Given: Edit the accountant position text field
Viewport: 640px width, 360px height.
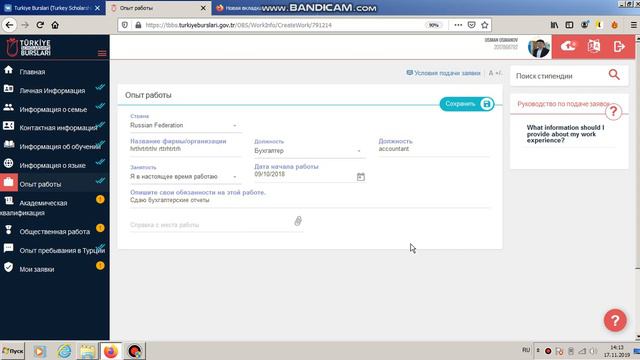Looking at the screenshot, I should [433, 149].
